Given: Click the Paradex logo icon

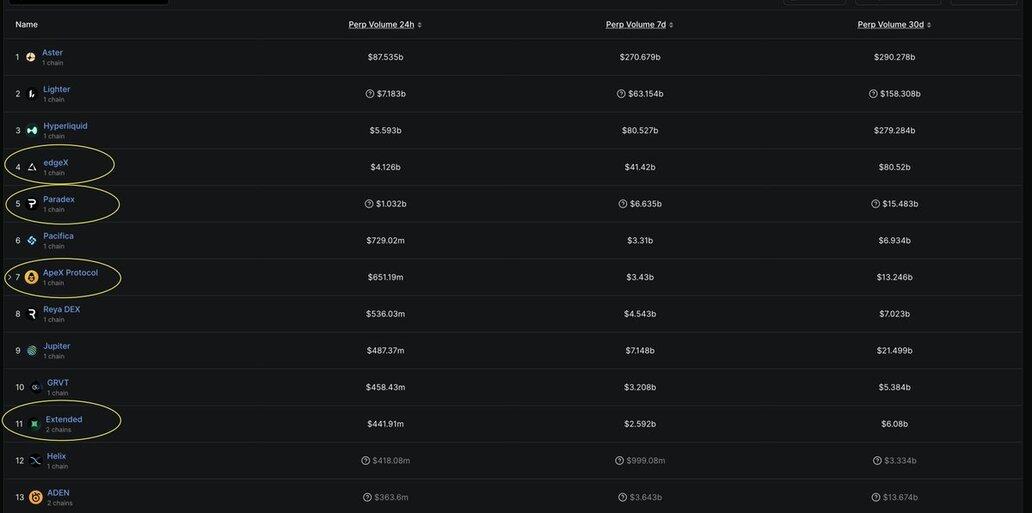Looking at the screenshot, I should (32, 204).
